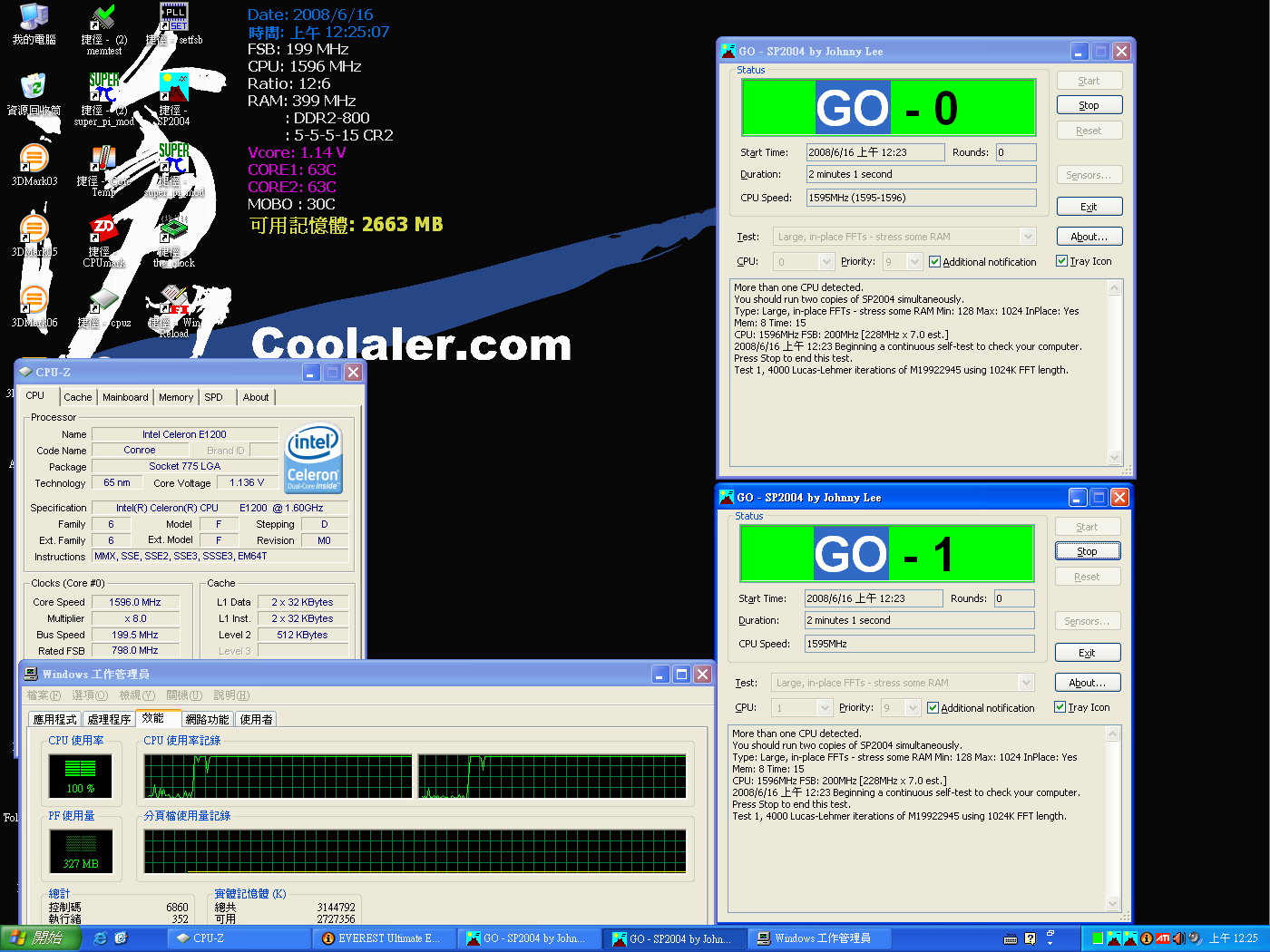Viewport: 1270px width, 952px height.
Task: Open Internet Explorer from quick launch
Action: pos(101,938)
